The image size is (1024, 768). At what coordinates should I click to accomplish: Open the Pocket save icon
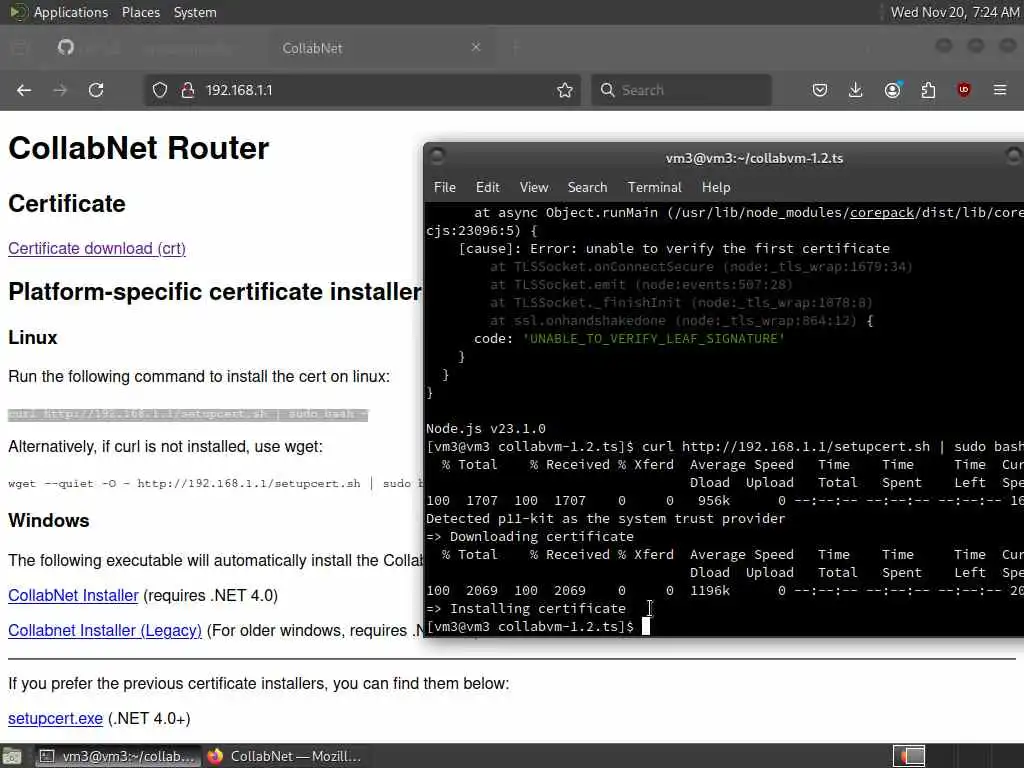pyautogui.click(x=820, y=90)
